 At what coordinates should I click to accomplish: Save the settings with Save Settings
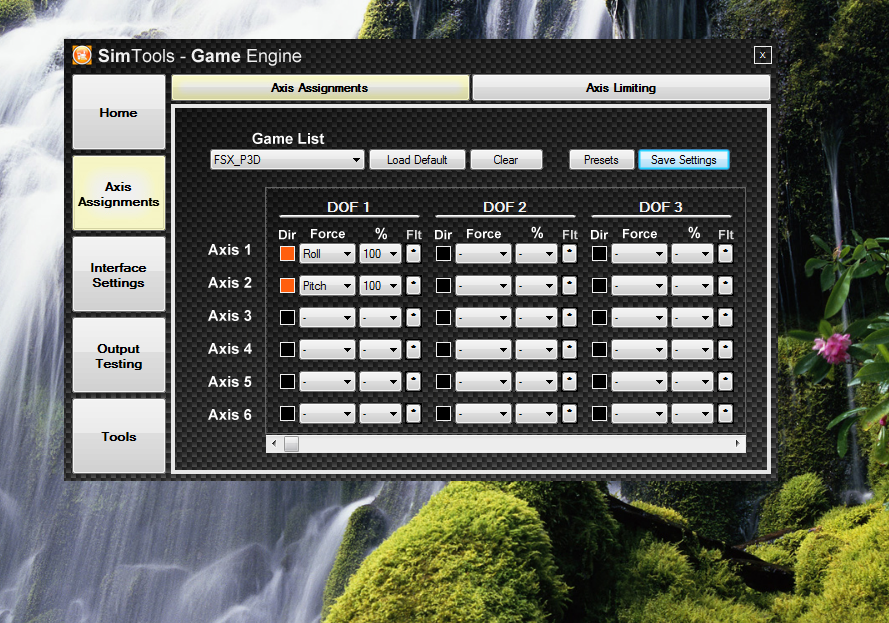(684, 160)
